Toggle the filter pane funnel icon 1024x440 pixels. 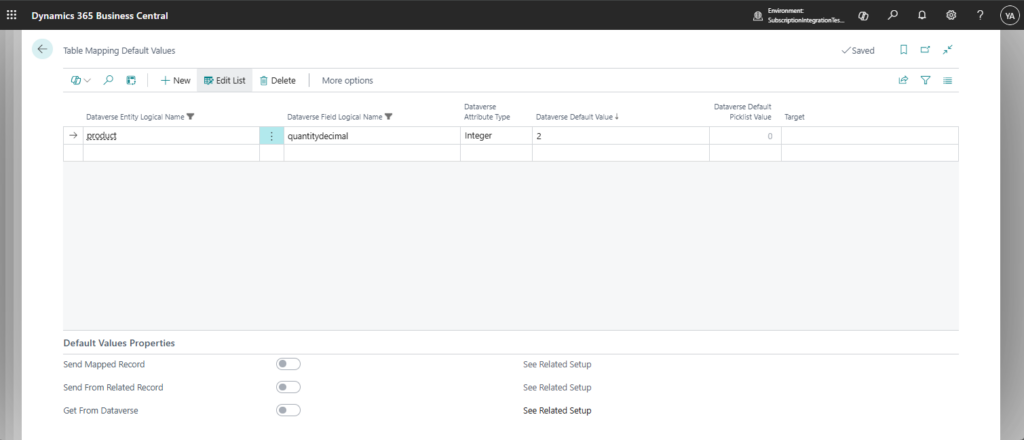[x=925, y=80]
